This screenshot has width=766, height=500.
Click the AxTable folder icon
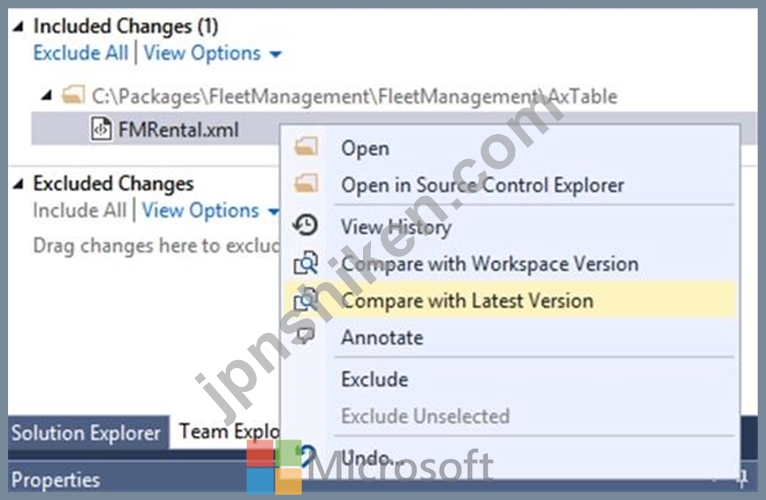tap(73, 95)
